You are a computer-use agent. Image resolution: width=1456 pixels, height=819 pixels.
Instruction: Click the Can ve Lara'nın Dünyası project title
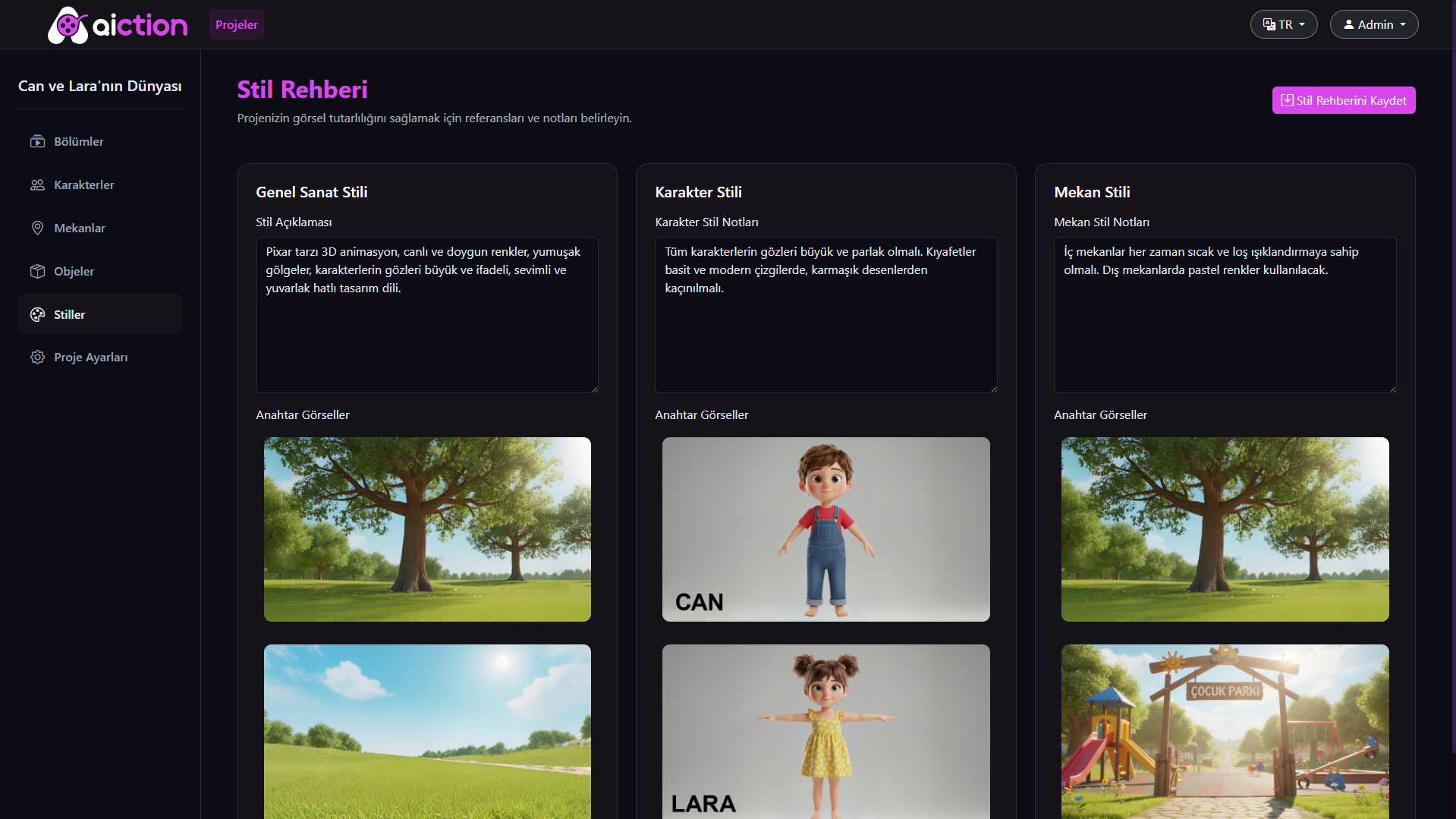[99, 86]
